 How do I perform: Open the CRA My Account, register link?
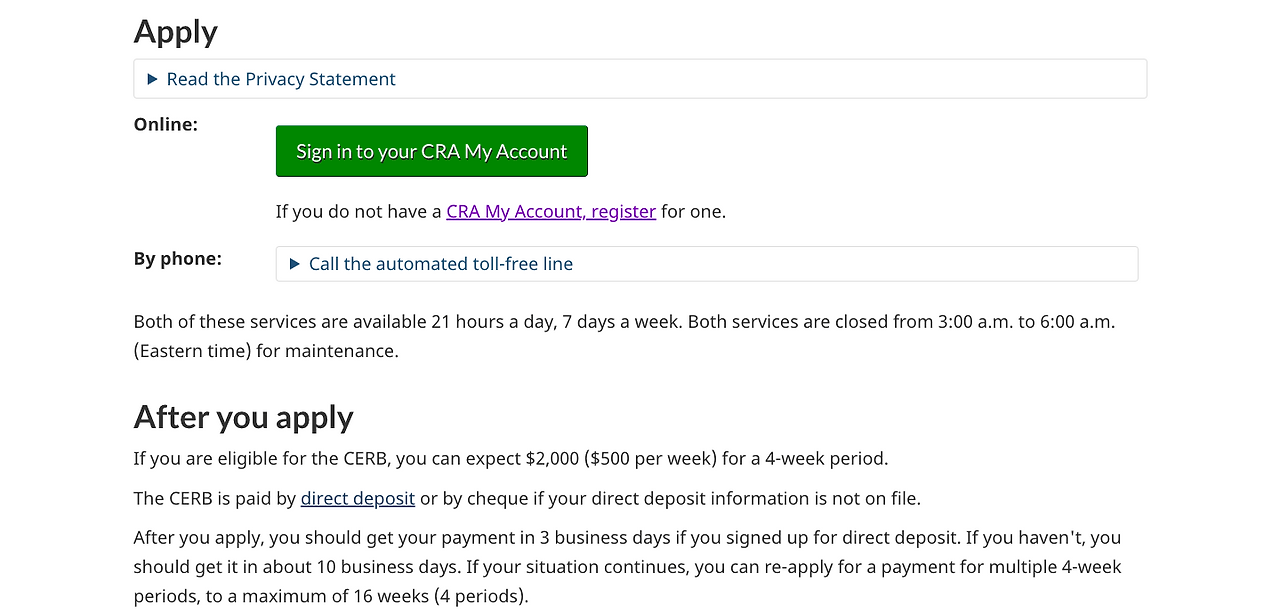[x=551, y=211]
